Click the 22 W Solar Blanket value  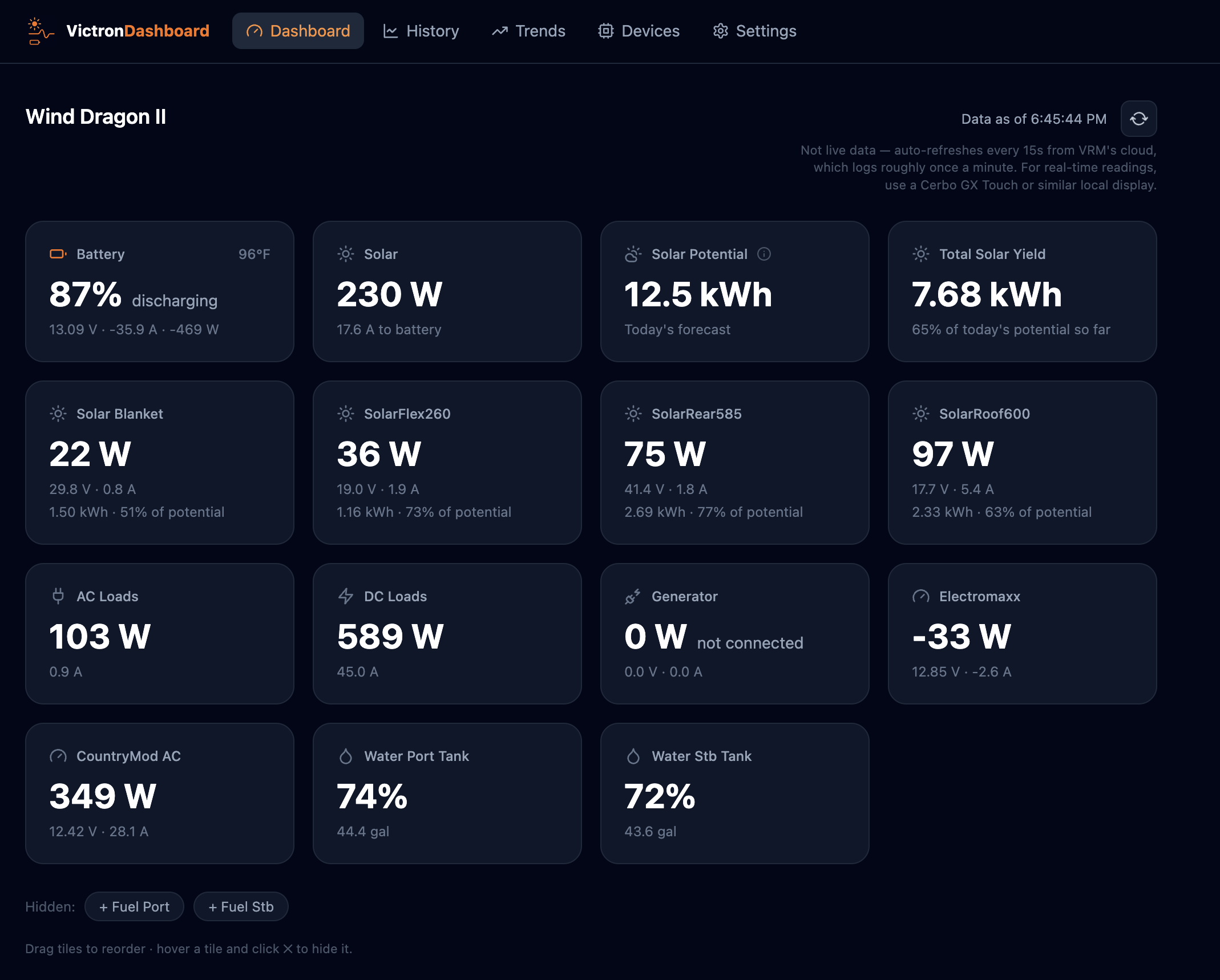[90, 454]
